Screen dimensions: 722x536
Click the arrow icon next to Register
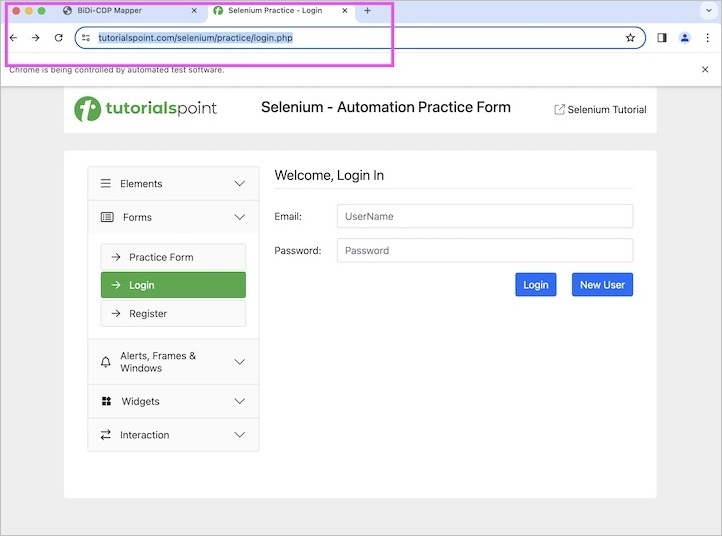click(x=116, y=314)
